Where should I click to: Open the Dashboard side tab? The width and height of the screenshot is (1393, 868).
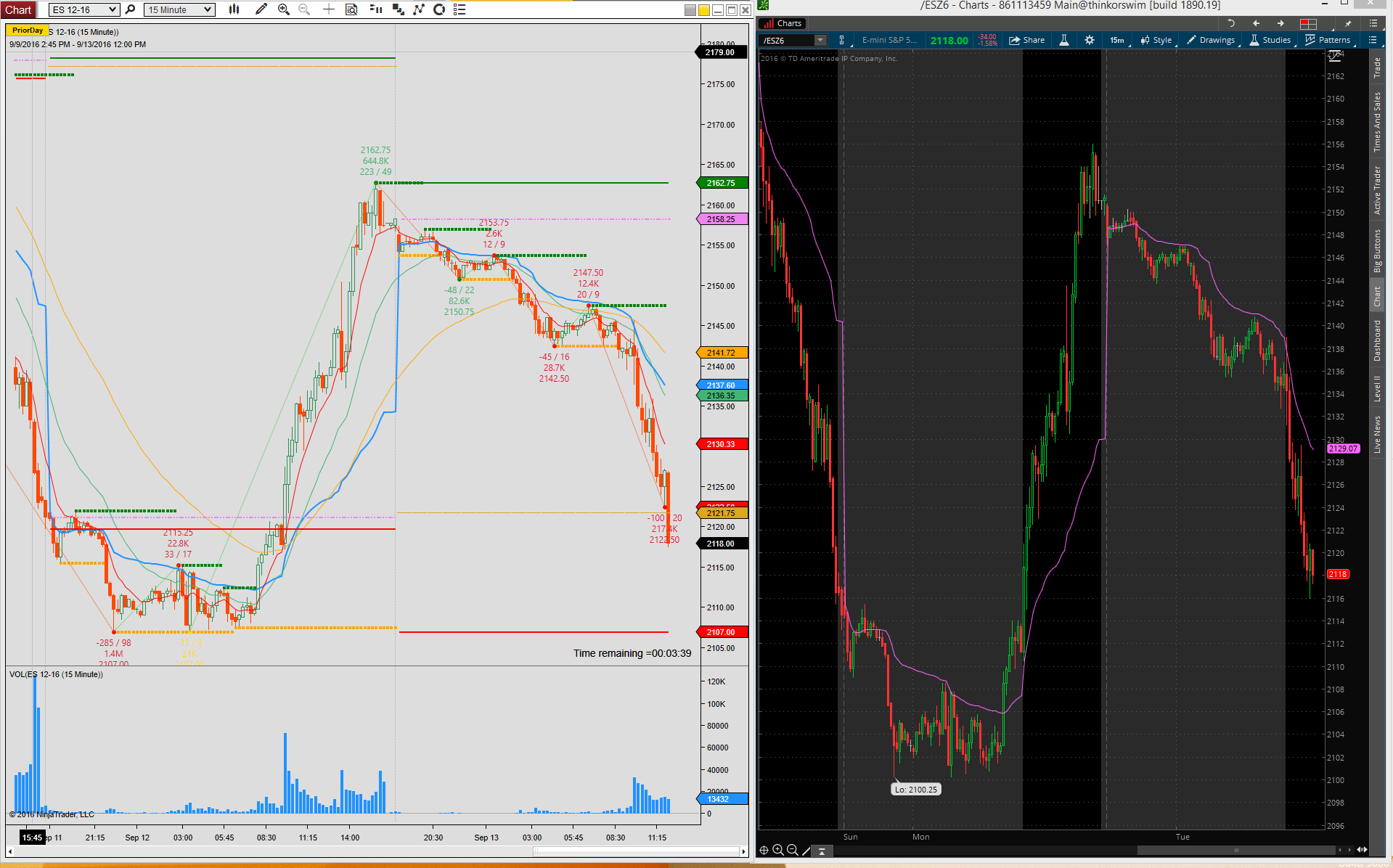(x=1377, y=340)
